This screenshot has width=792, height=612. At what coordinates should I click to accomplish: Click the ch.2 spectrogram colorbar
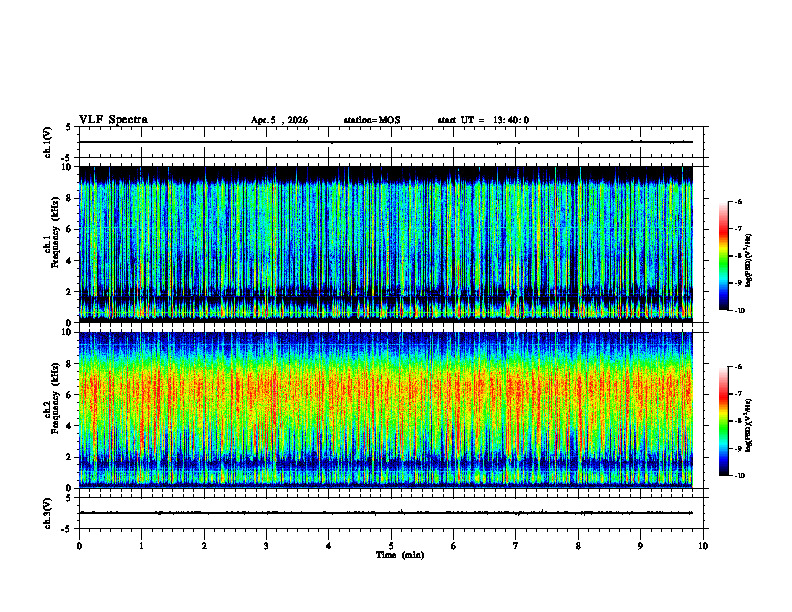coord(723,421)
